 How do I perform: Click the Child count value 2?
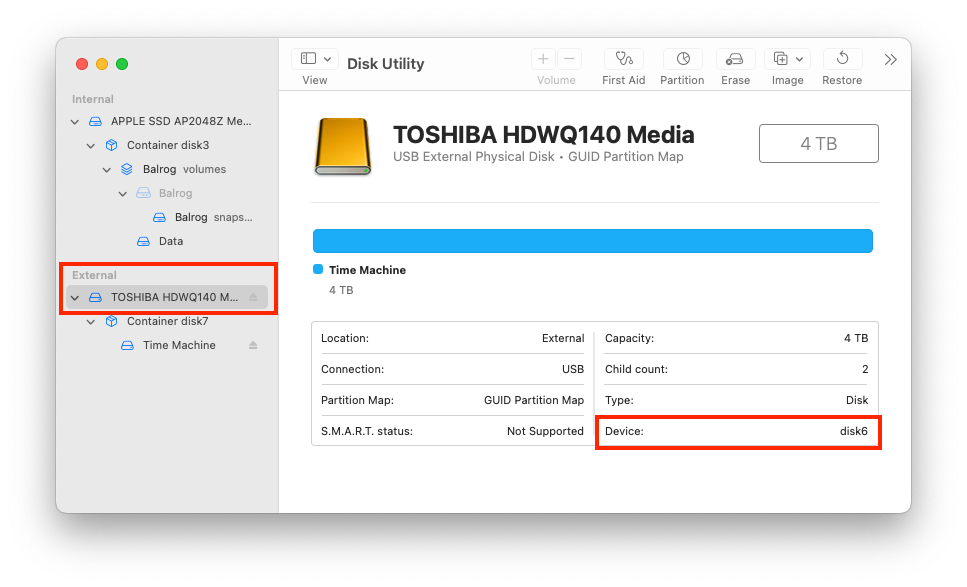coord(865,369)
